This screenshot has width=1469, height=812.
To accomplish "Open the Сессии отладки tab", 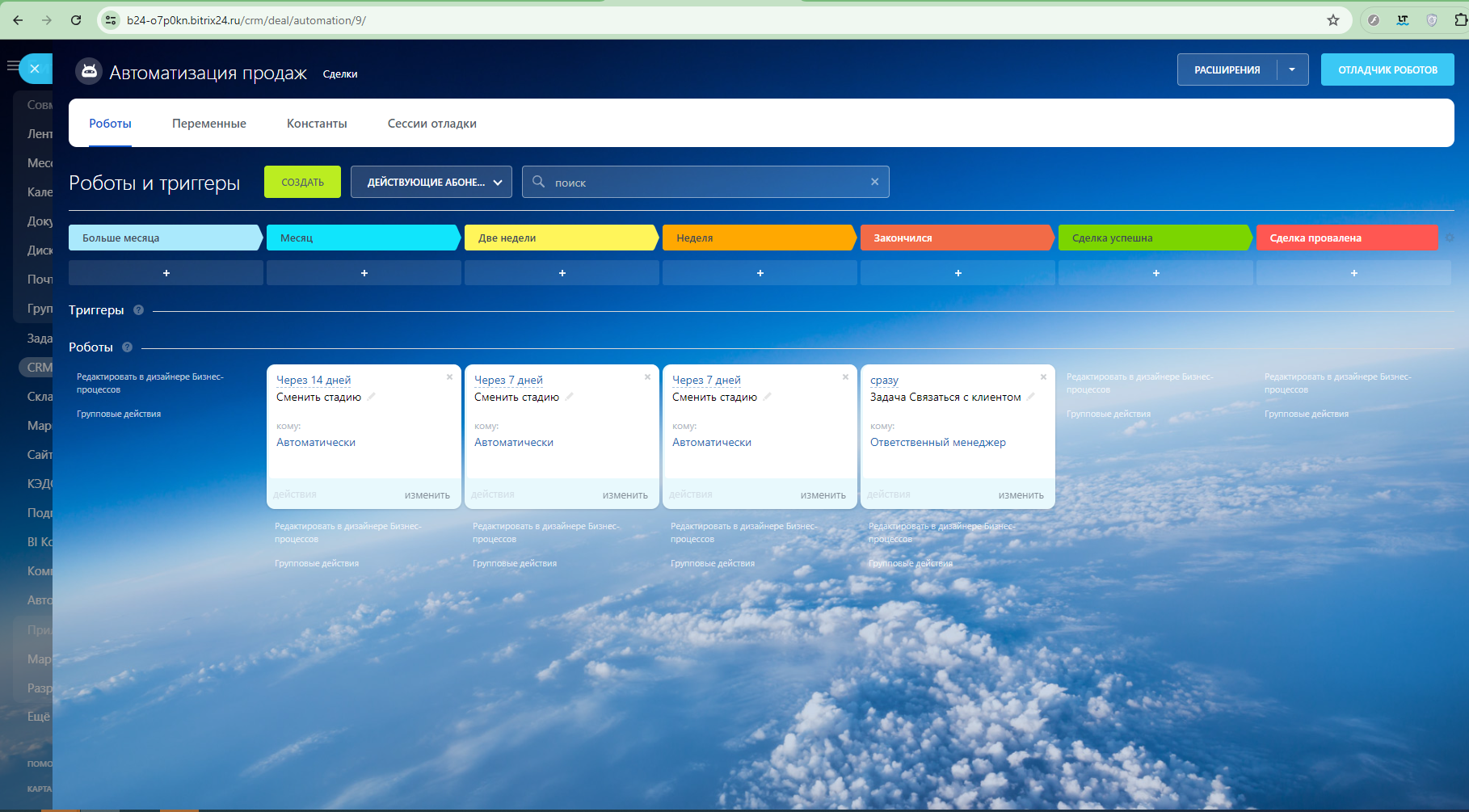I will (431, 124).
